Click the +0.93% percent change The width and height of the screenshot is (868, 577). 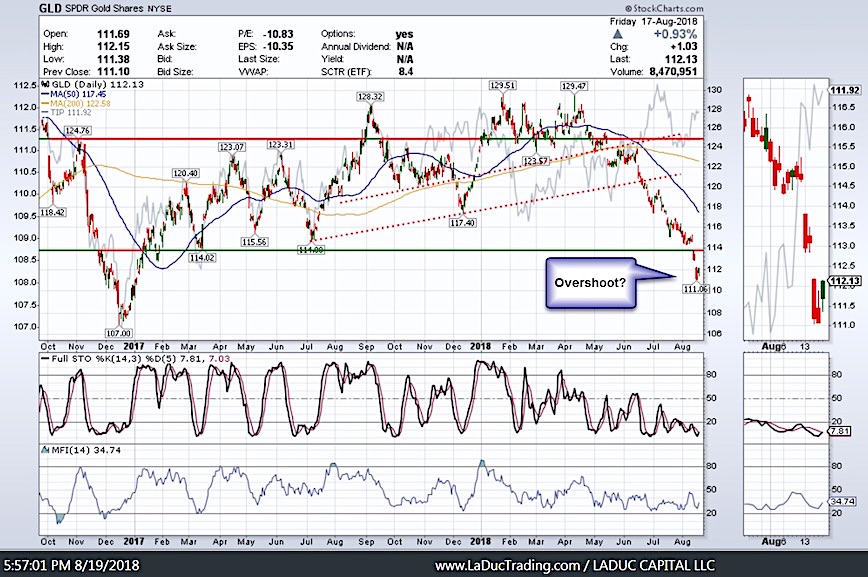(x=675, y=34)
